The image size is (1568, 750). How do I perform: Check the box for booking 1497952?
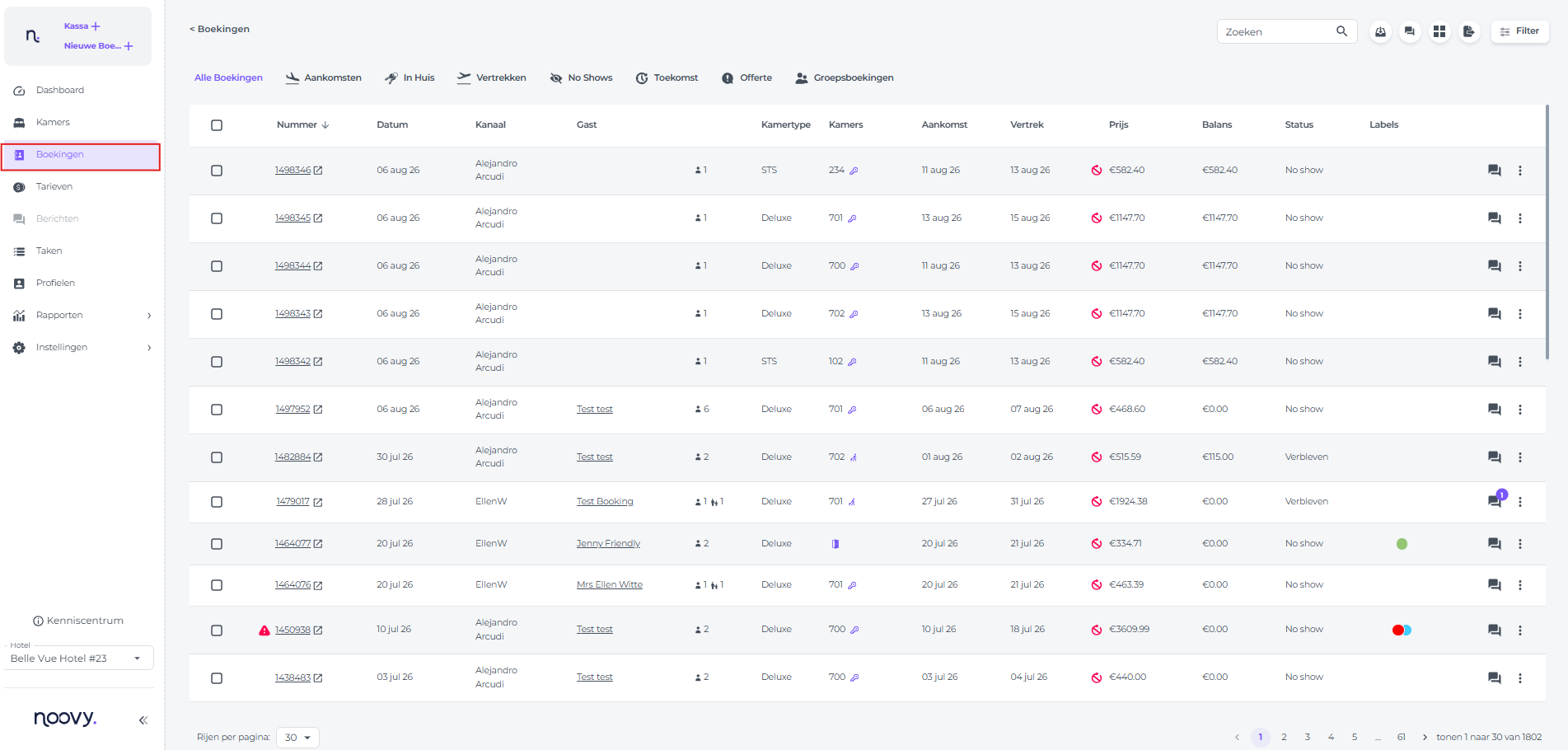[x=217, y=410]
